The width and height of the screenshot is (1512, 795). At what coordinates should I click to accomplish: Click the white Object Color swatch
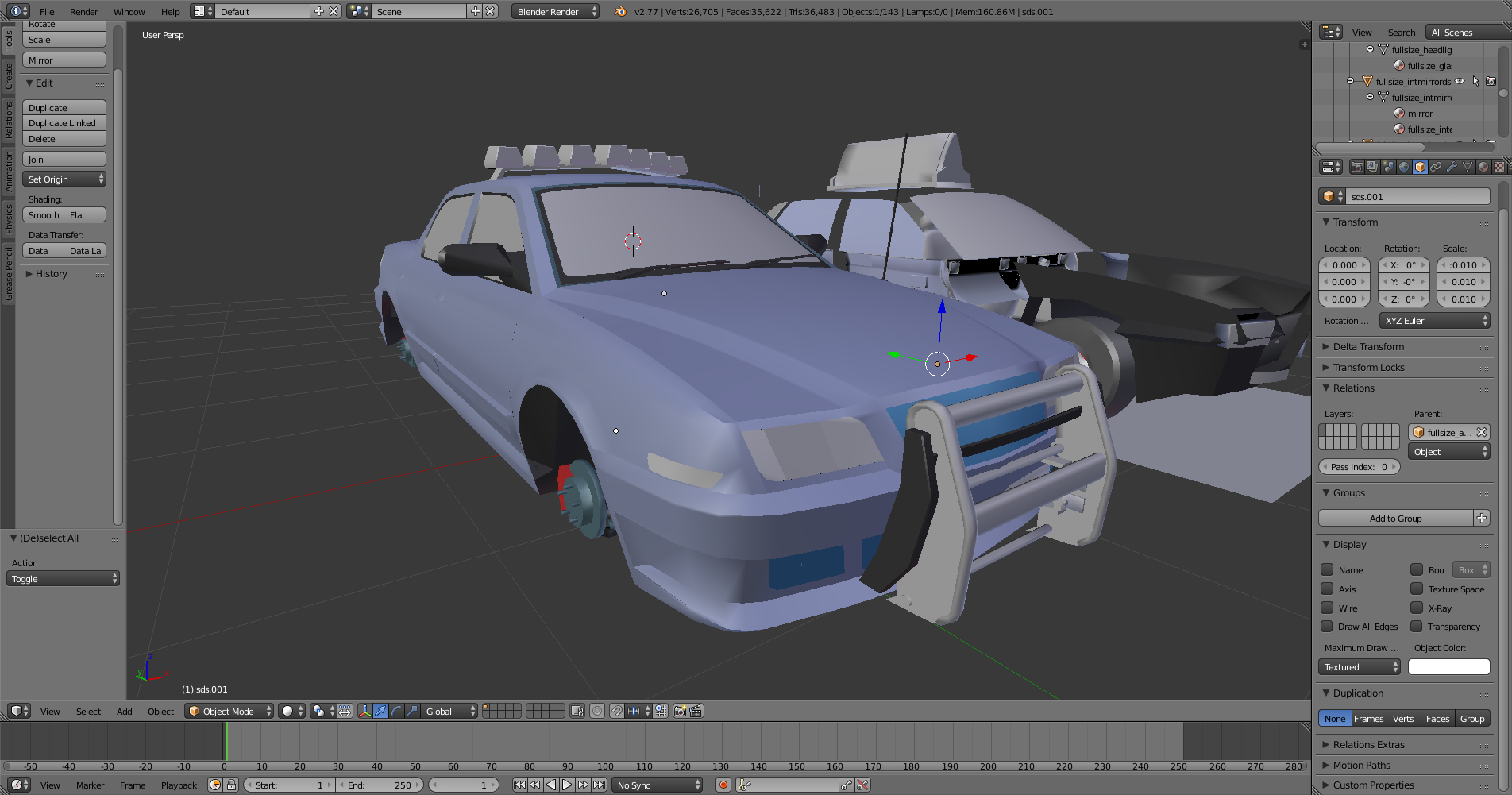[x=1448, y=667]
